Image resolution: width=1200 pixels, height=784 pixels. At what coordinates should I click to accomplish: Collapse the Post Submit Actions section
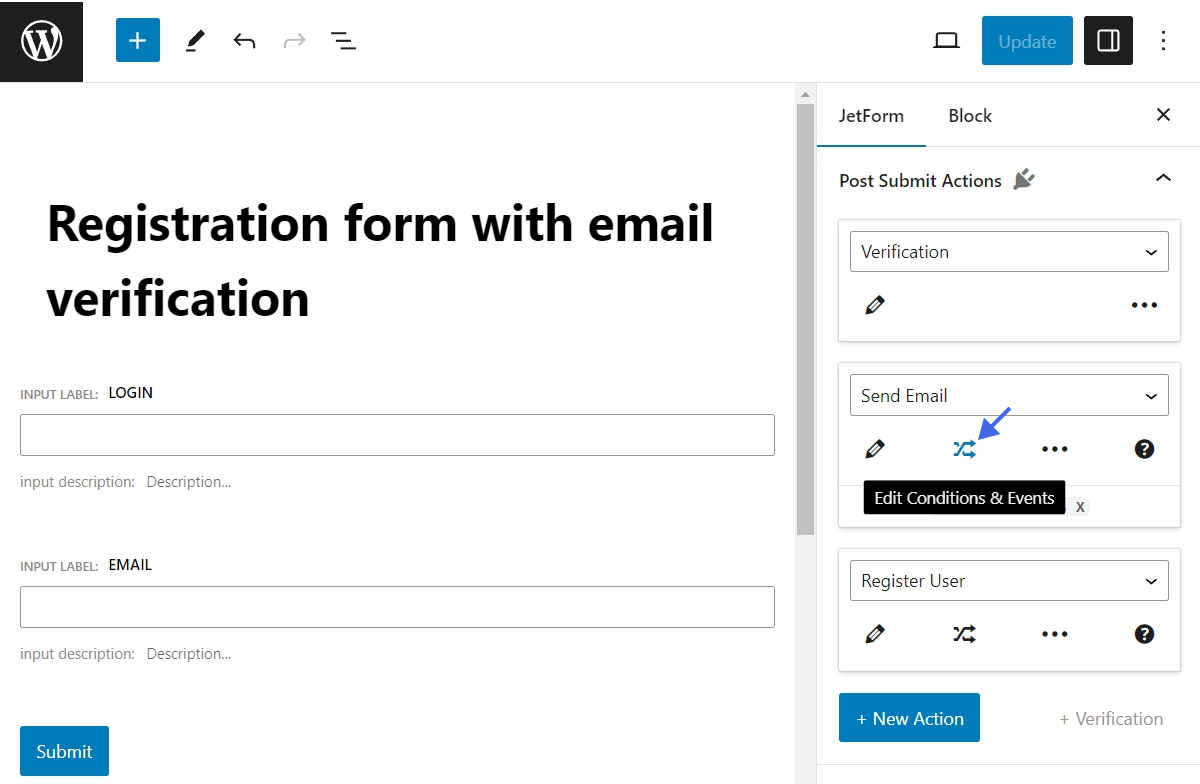pyautogui.click(x=1163, y=175)
